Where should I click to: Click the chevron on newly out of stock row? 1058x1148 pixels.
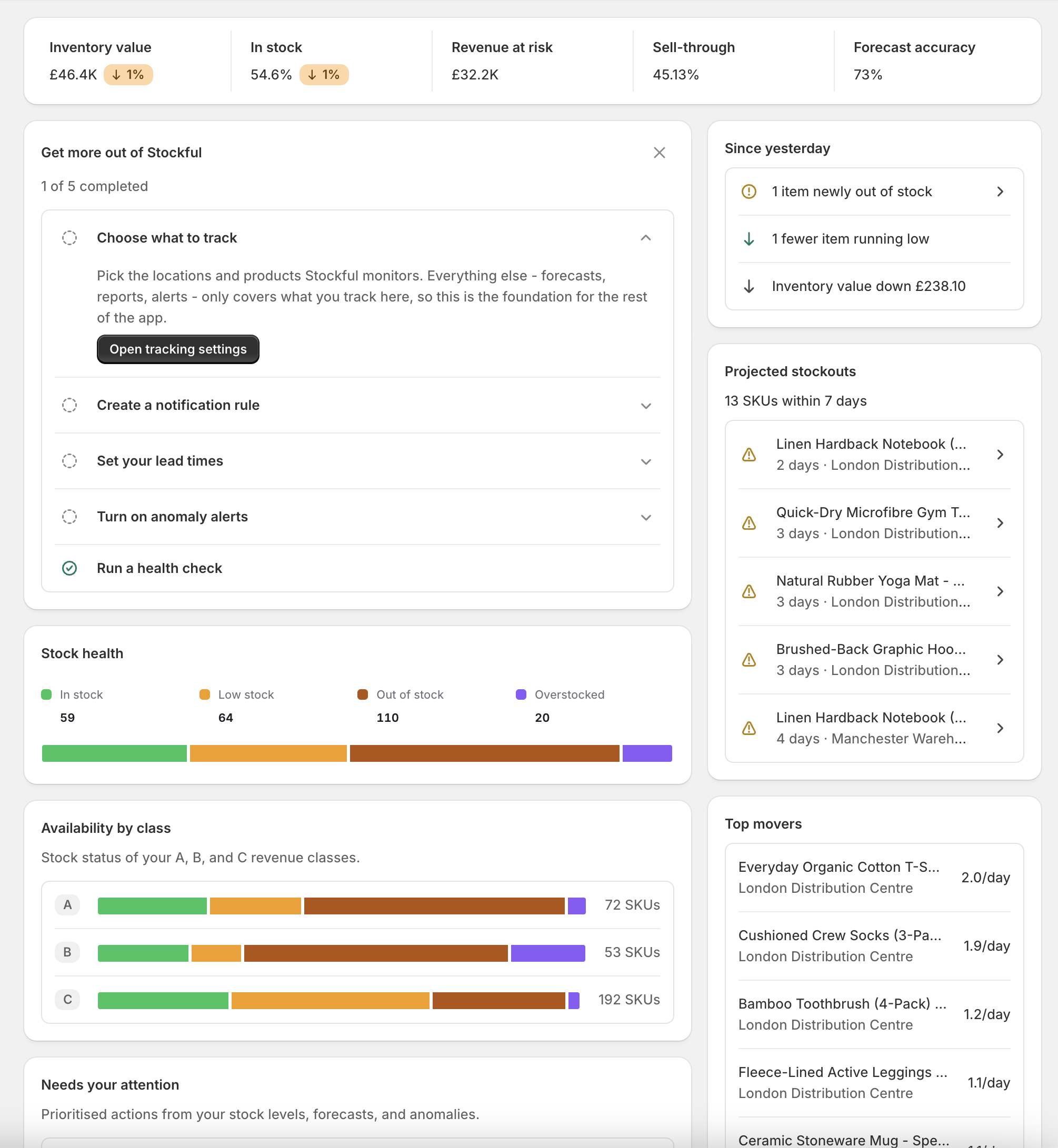[1000, 192]
